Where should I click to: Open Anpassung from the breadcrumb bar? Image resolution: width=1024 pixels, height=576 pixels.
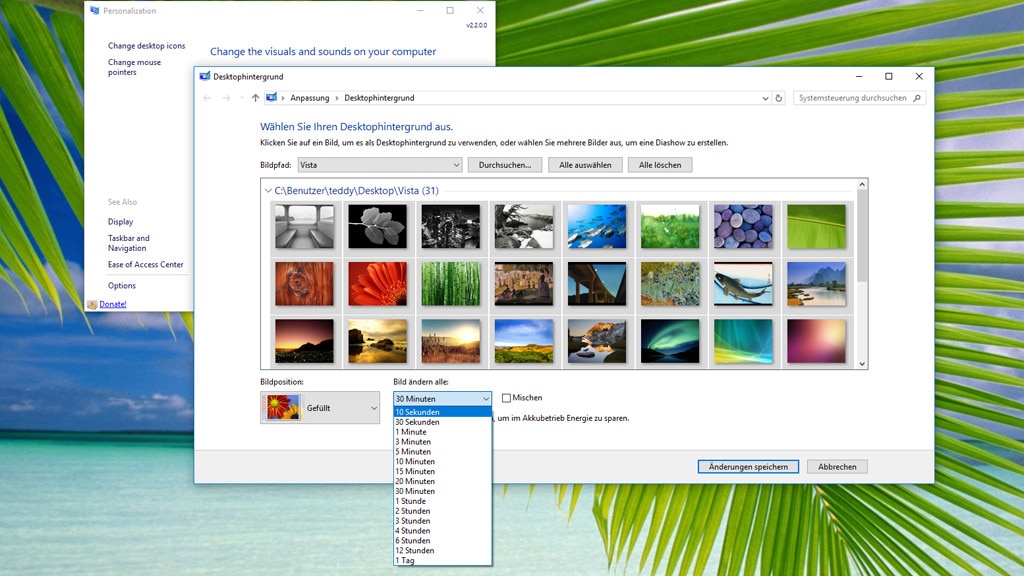pos(311,98)
